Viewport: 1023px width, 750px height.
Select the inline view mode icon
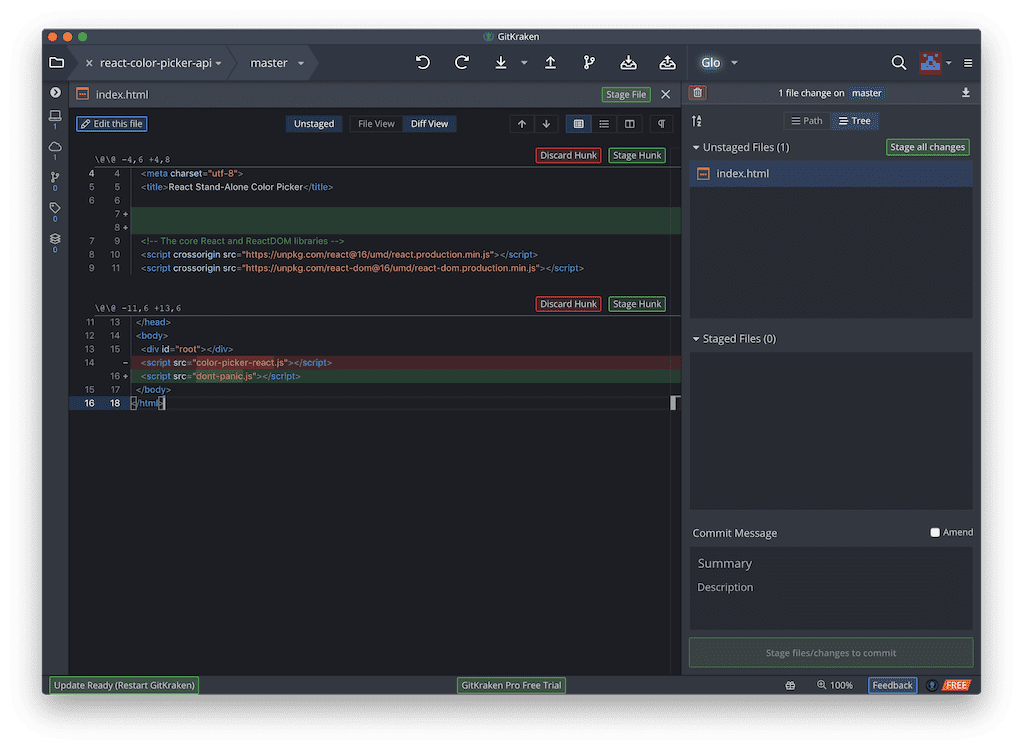[604, 124]
